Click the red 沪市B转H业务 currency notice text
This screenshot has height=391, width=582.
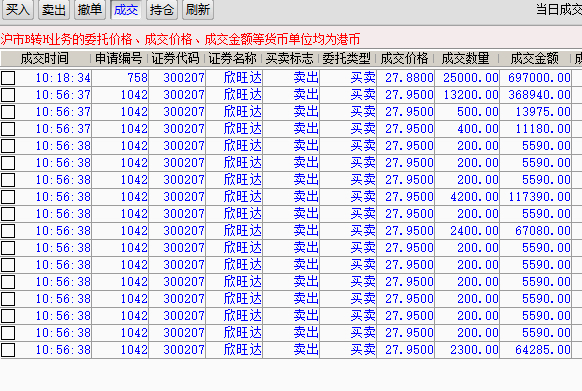(x=180, y=39)
